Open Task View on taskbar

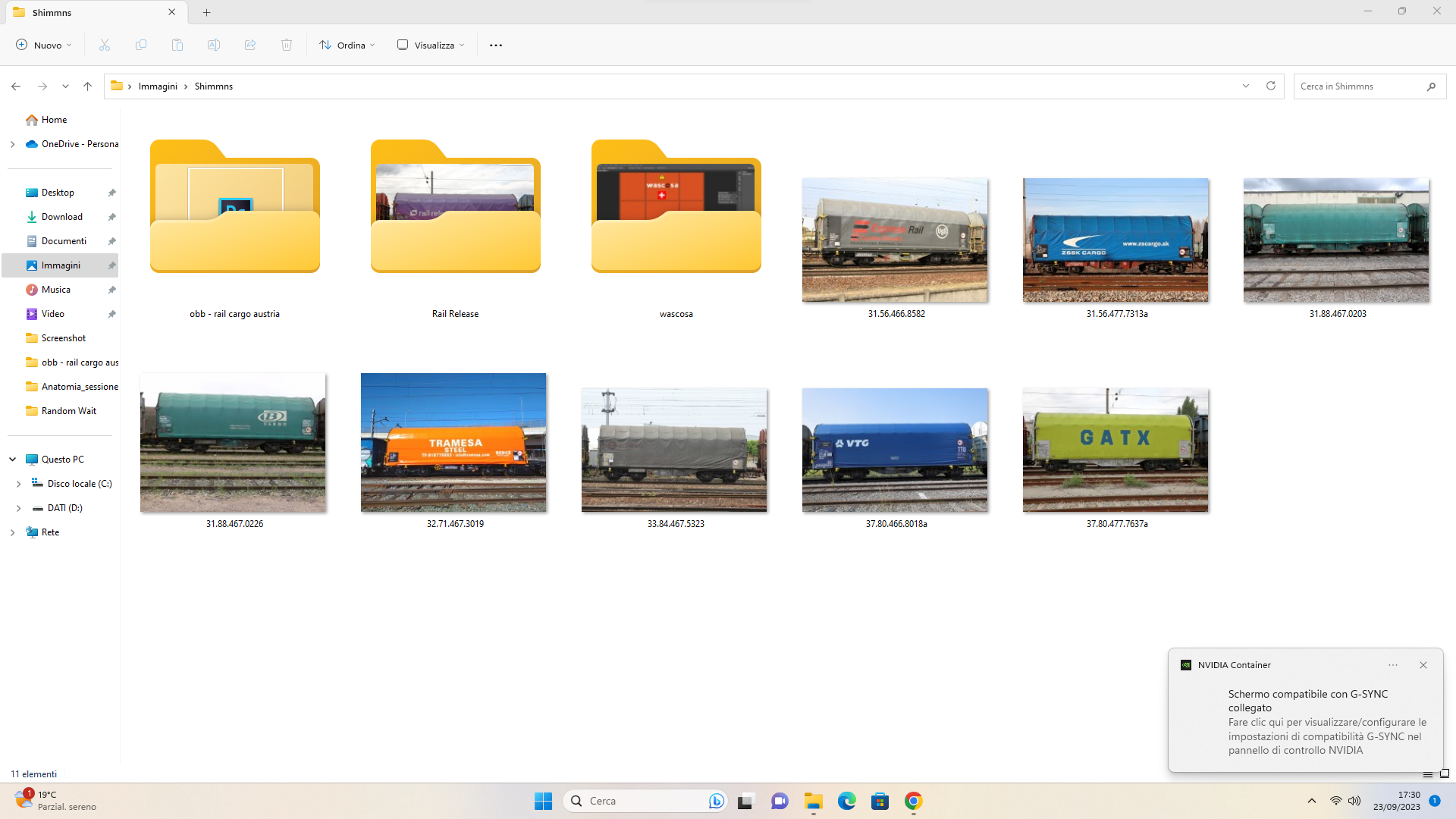[x=746, y=801]
